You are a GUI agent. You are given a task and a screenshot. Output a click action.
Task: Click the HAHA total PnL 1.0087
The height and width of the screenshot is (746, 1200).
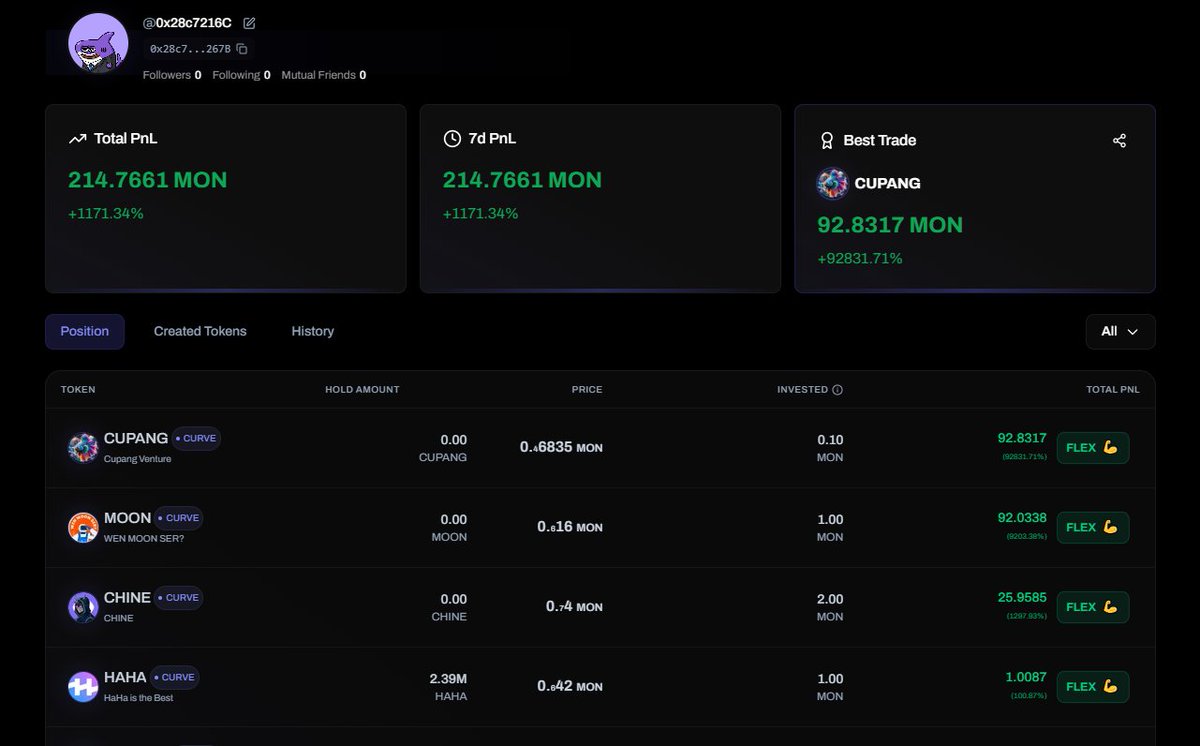point(1026,677)
